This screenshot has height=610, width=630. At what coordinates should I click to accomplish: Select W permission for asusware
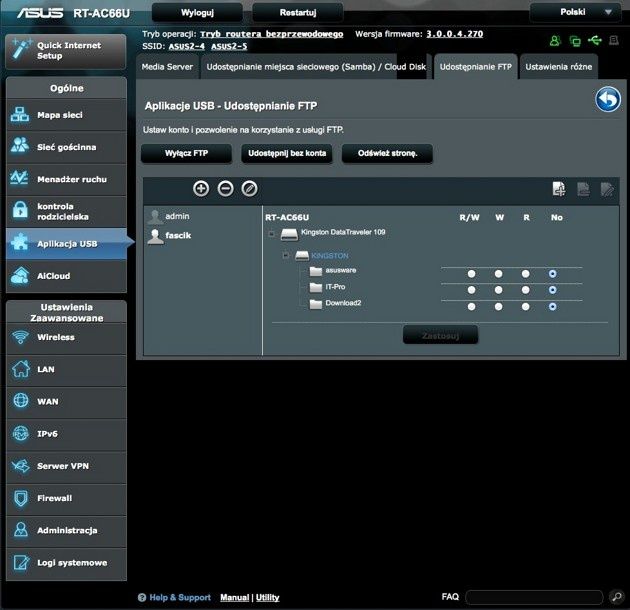tap(498, 274)
